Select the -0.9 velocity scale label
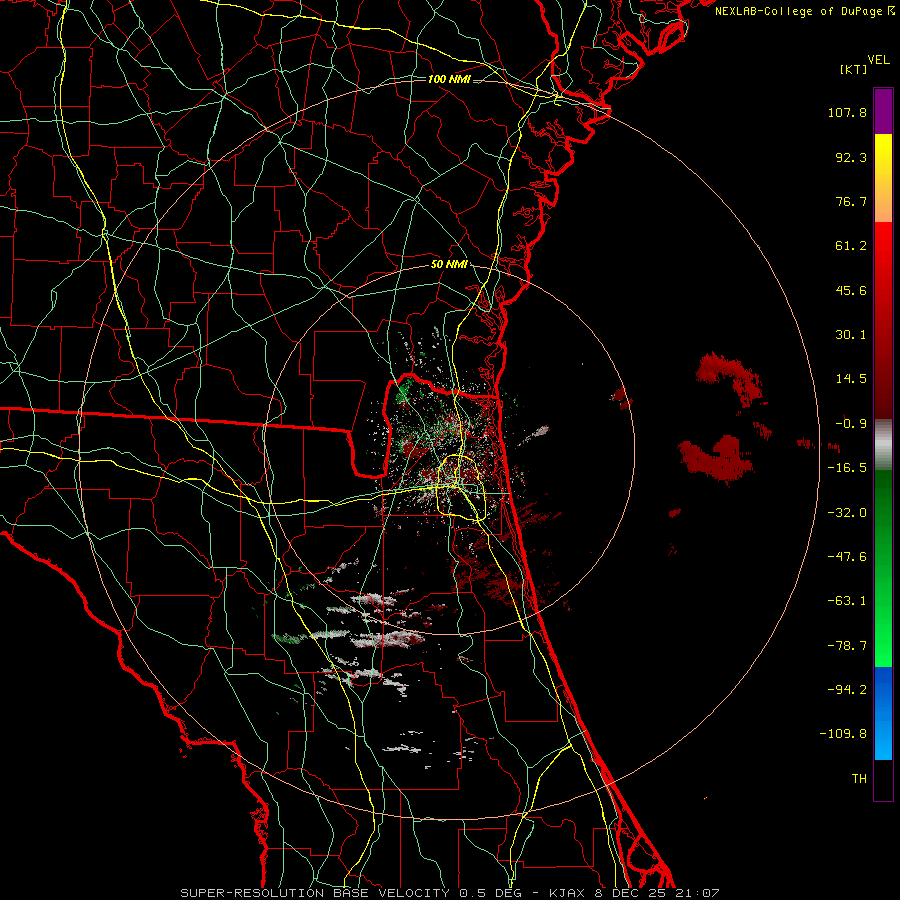The image size is (900, 900). [x=851, y=424]
